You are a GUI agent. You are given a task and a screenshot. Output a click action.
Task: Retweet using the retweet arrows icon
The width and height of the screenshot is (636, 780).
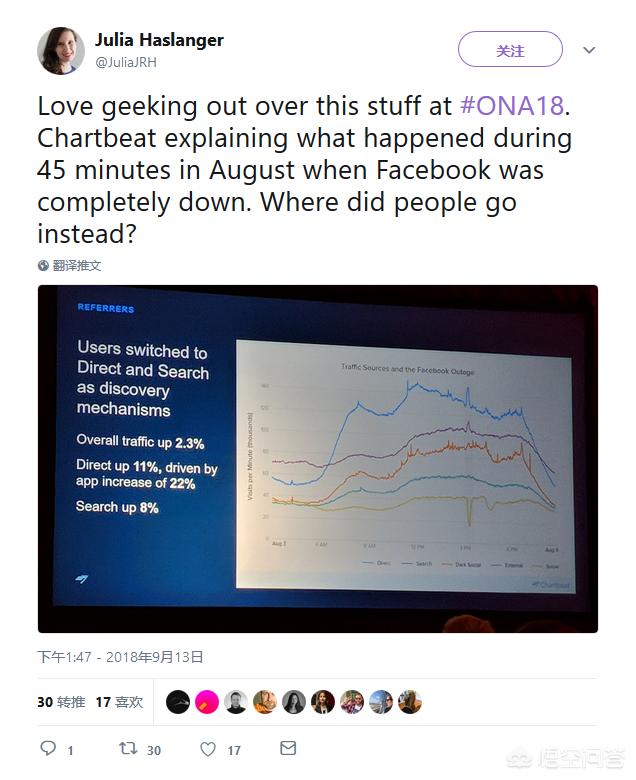pos(127,748)
